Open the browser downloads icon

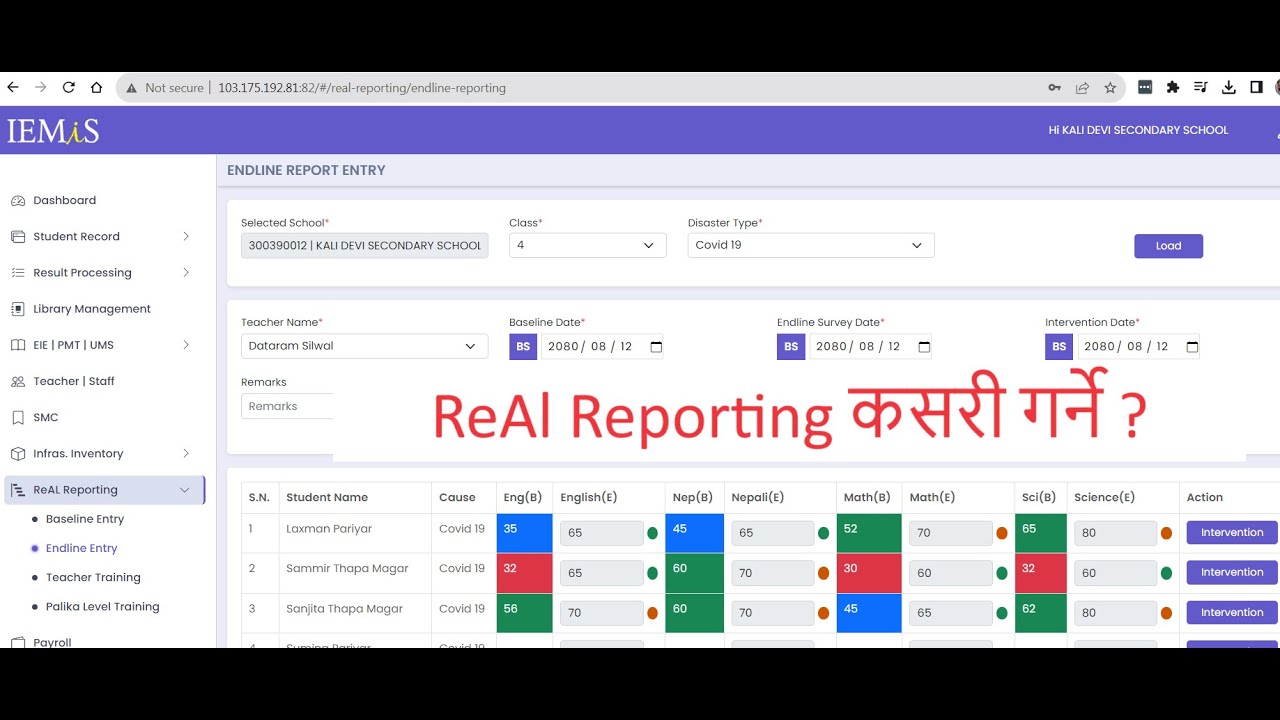tap(1229, 88)
